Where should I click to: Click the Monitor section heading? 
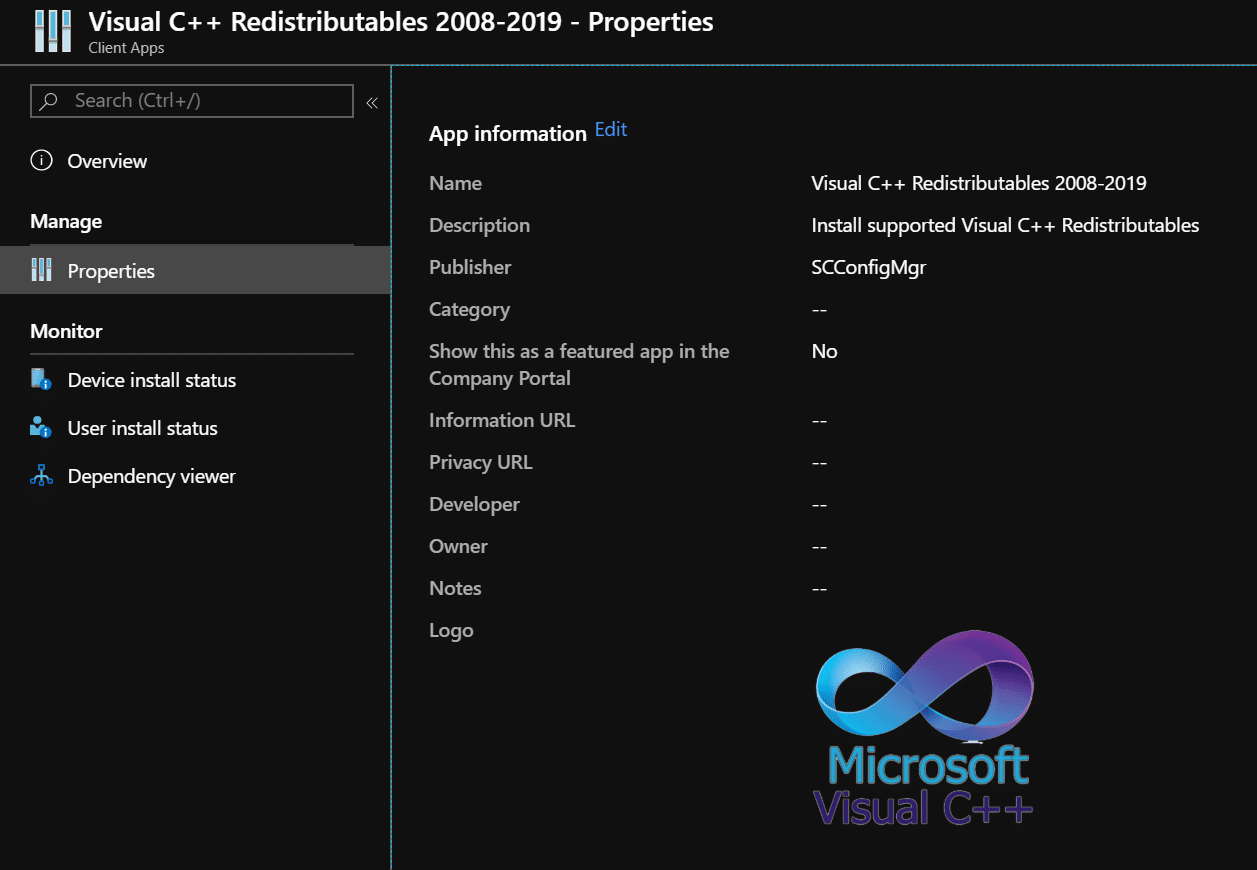pos(66,331)
